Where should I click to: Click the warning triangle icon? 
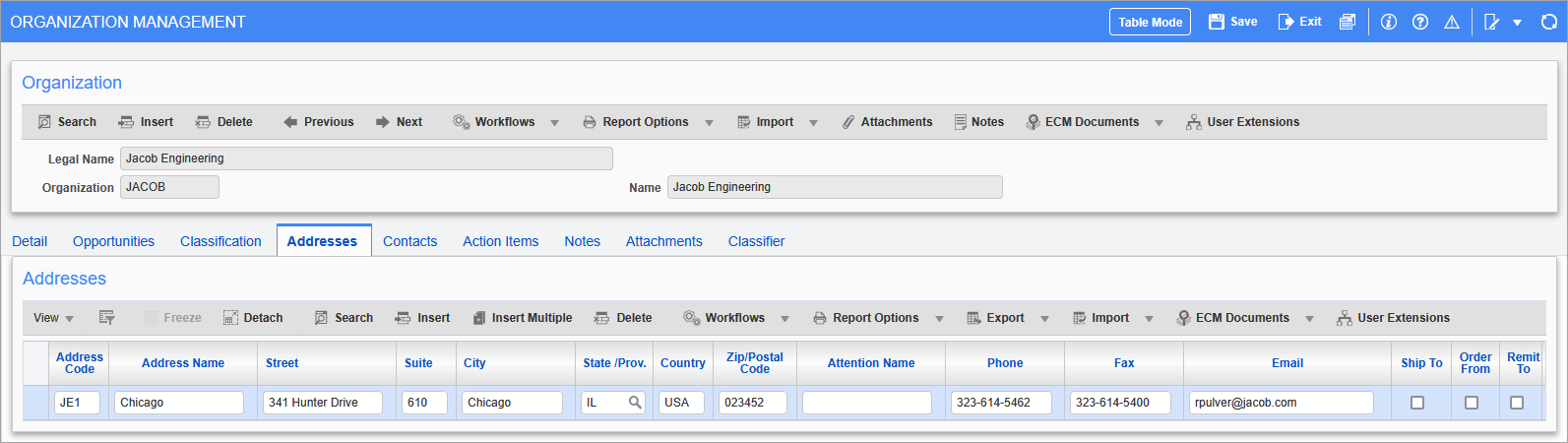tap(1451, 22)
